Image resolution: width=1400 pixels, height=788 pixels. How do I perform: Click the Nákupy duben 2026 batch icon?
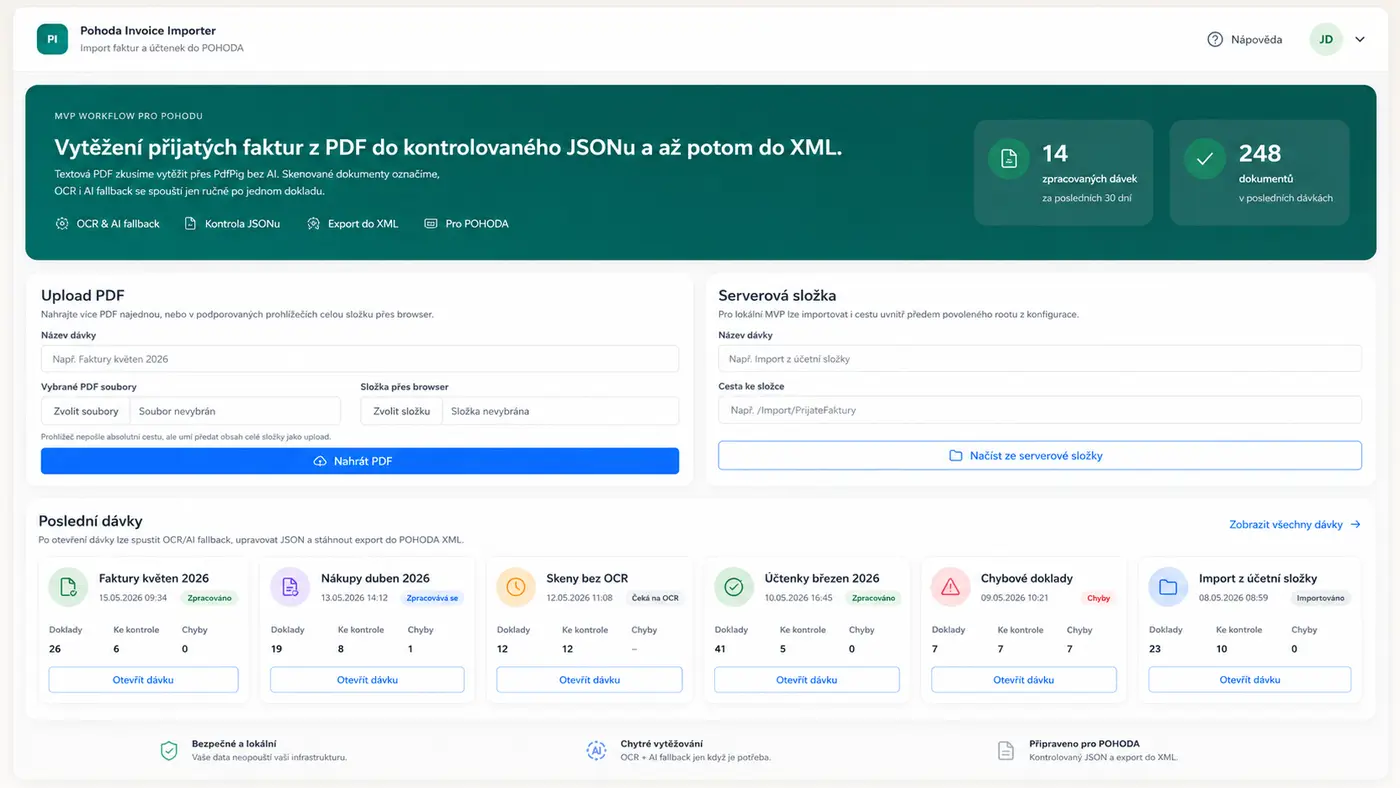[290, 587]
